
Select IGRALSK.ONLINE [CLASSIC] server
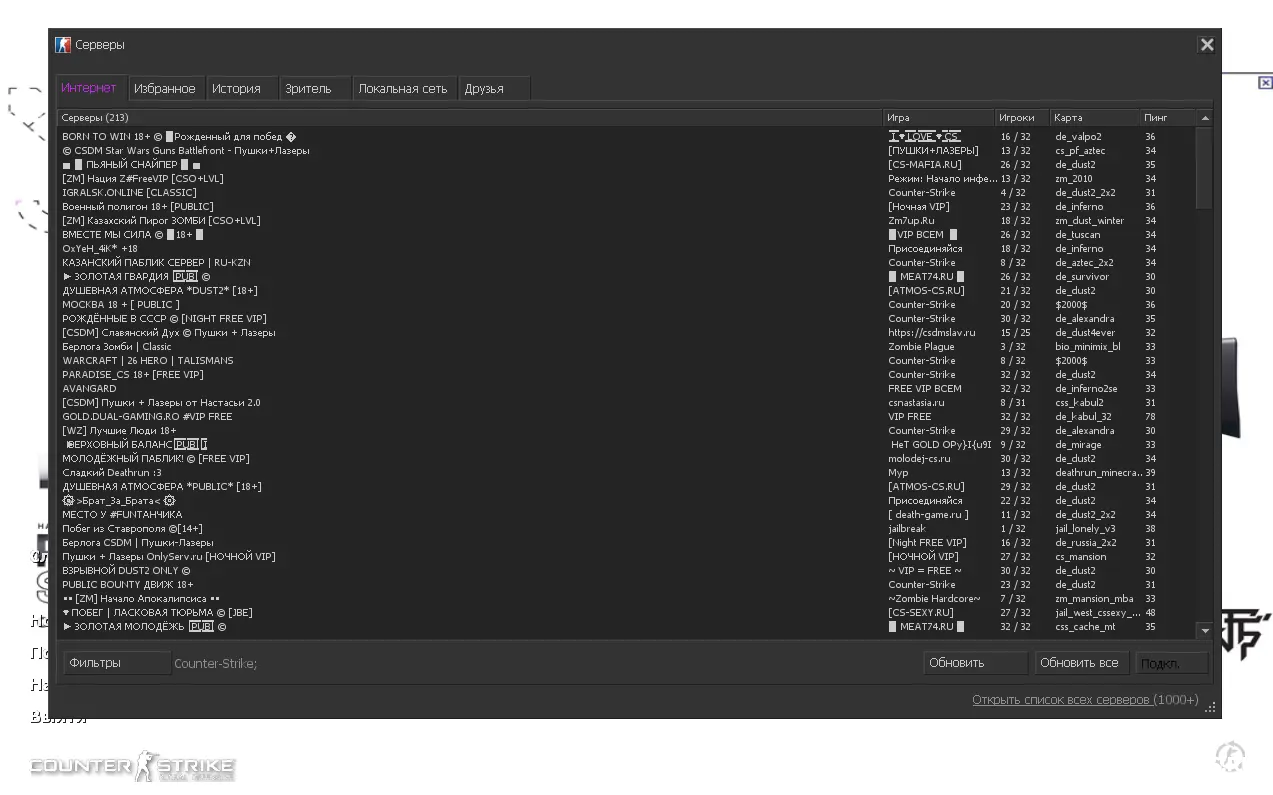coord(627,193)
